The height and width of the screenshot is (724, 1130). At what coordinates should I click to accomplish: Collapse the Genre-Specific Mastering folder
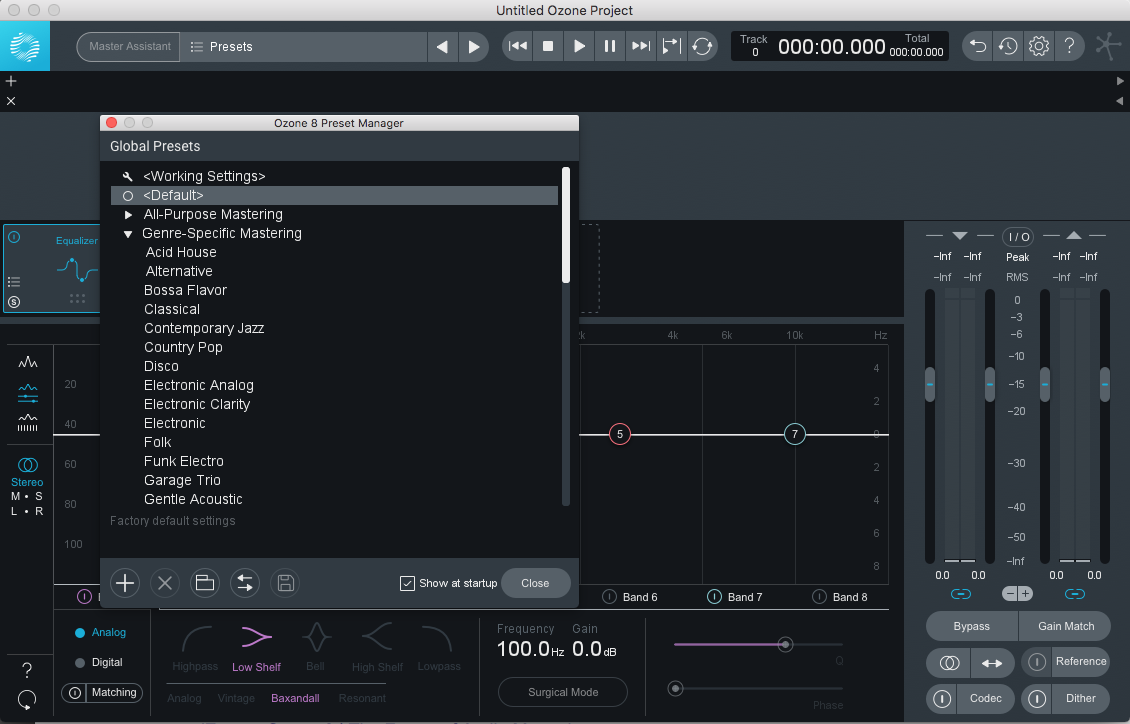(128, 233)
